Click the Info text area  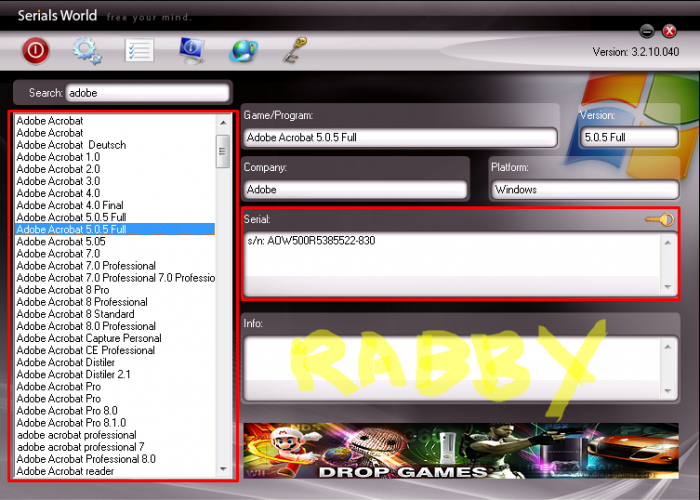coord(452,367)
